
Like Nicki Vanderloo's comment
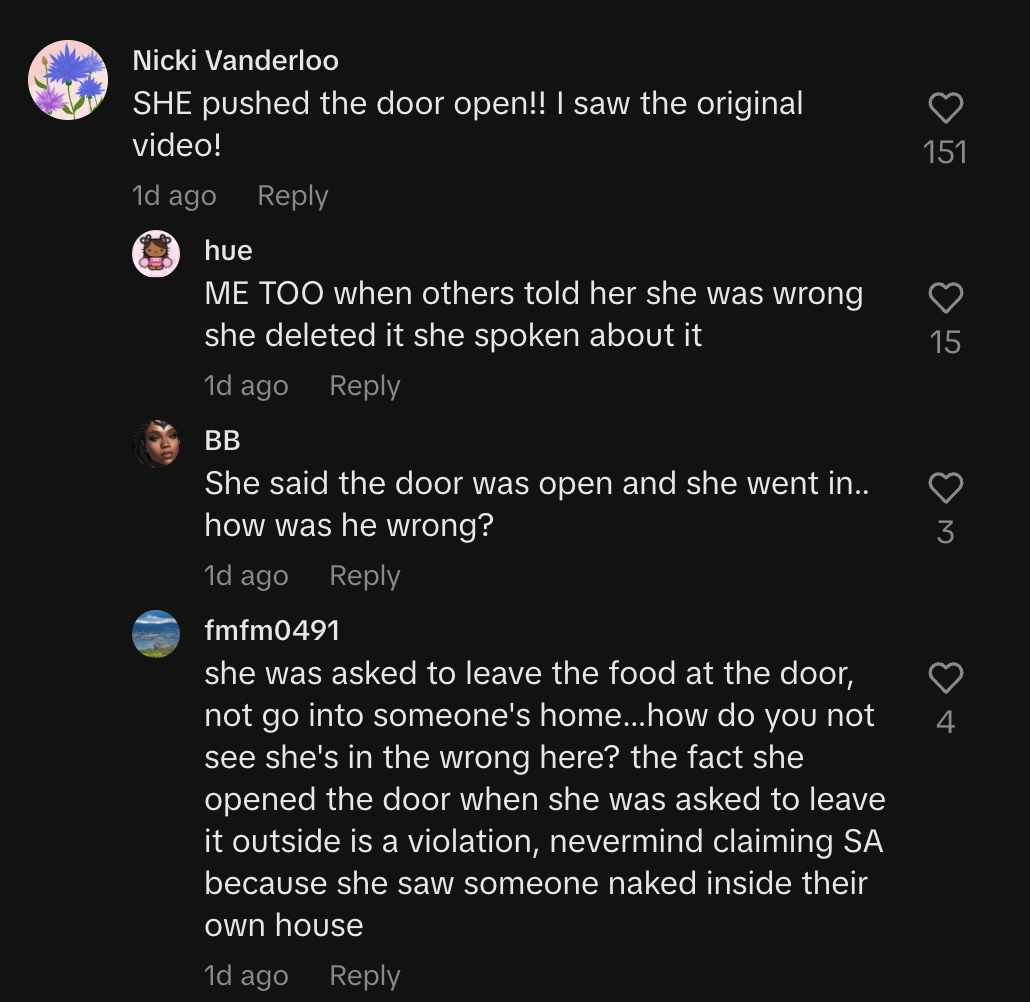coord(945,108)
